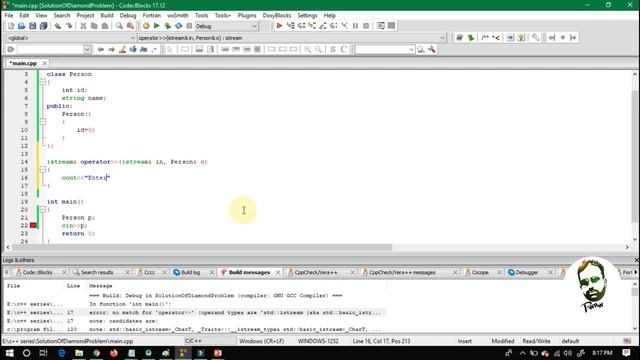Screen dimensions: 640x360
Task: Click the highlight marker pen icon
Action: click(x=122, y=49)
